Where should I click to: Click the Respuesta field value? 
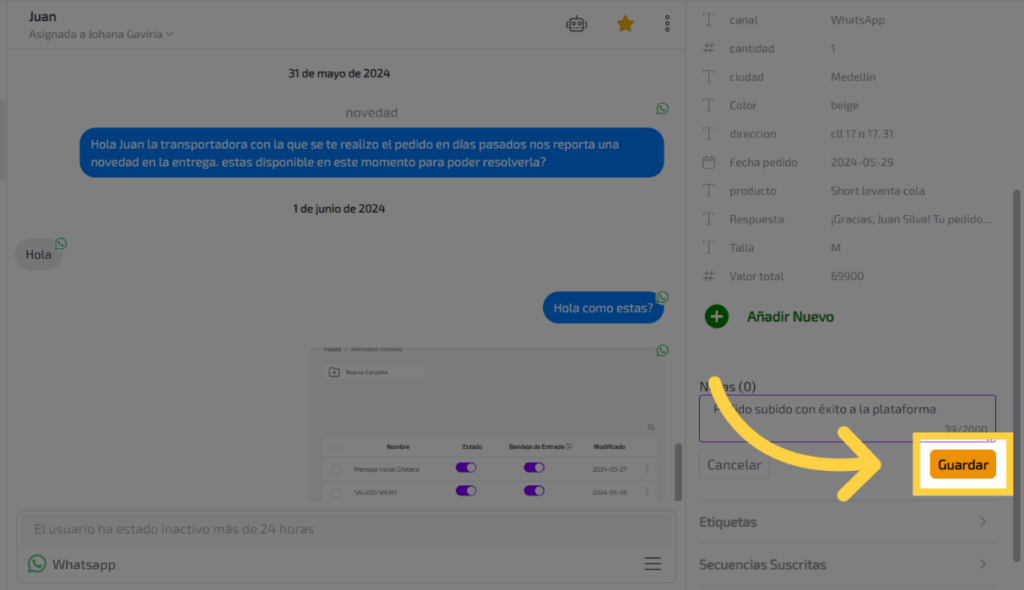click(910, 219)
